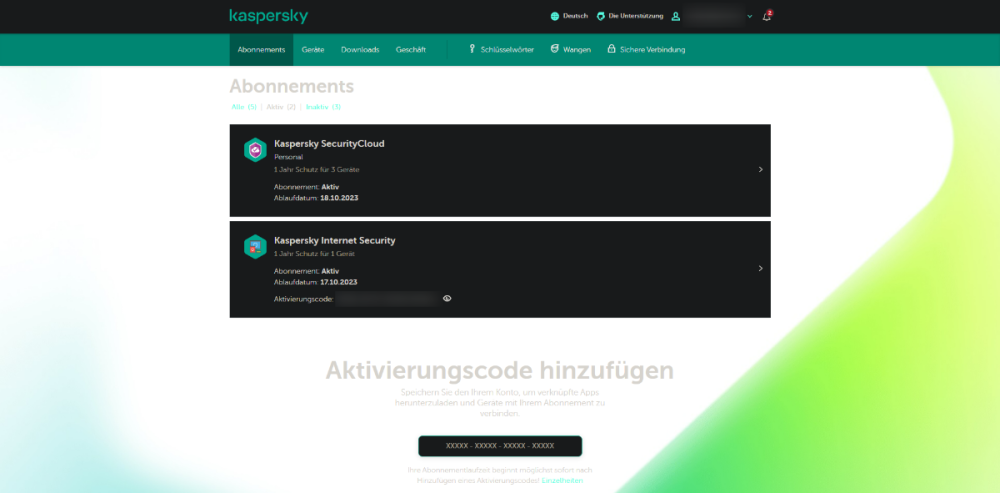Filter subscriptions by Aktiv (2)
The height and width of the screenshot is (493, 1000).
click(x=281, y=107)
